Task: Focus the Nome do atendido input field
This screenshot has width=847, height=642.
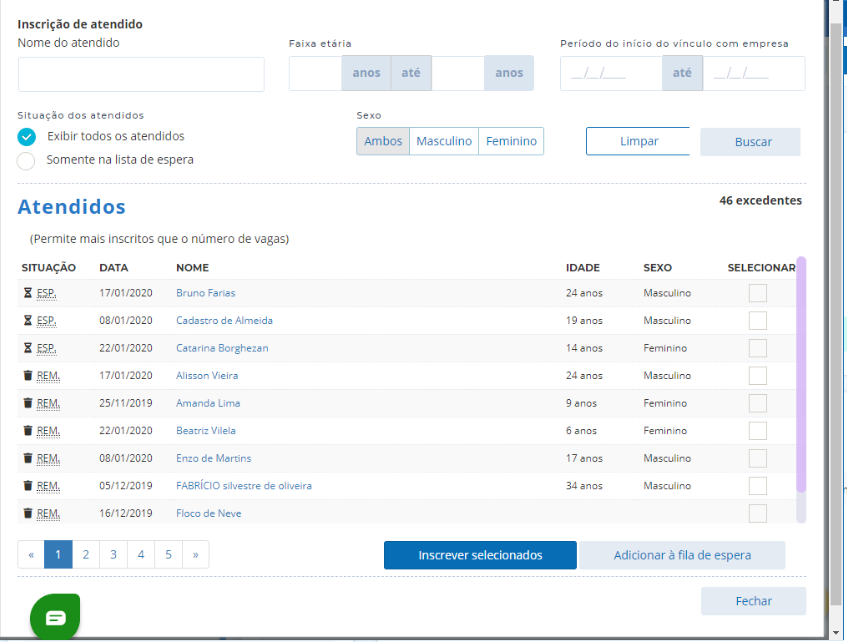Action: (x=141, y=74)
